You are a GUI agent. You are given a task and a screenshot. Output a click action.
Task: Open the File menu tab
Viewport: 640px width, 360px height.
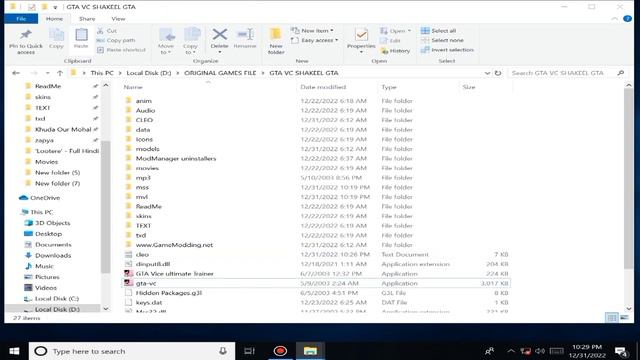[21, 19]
